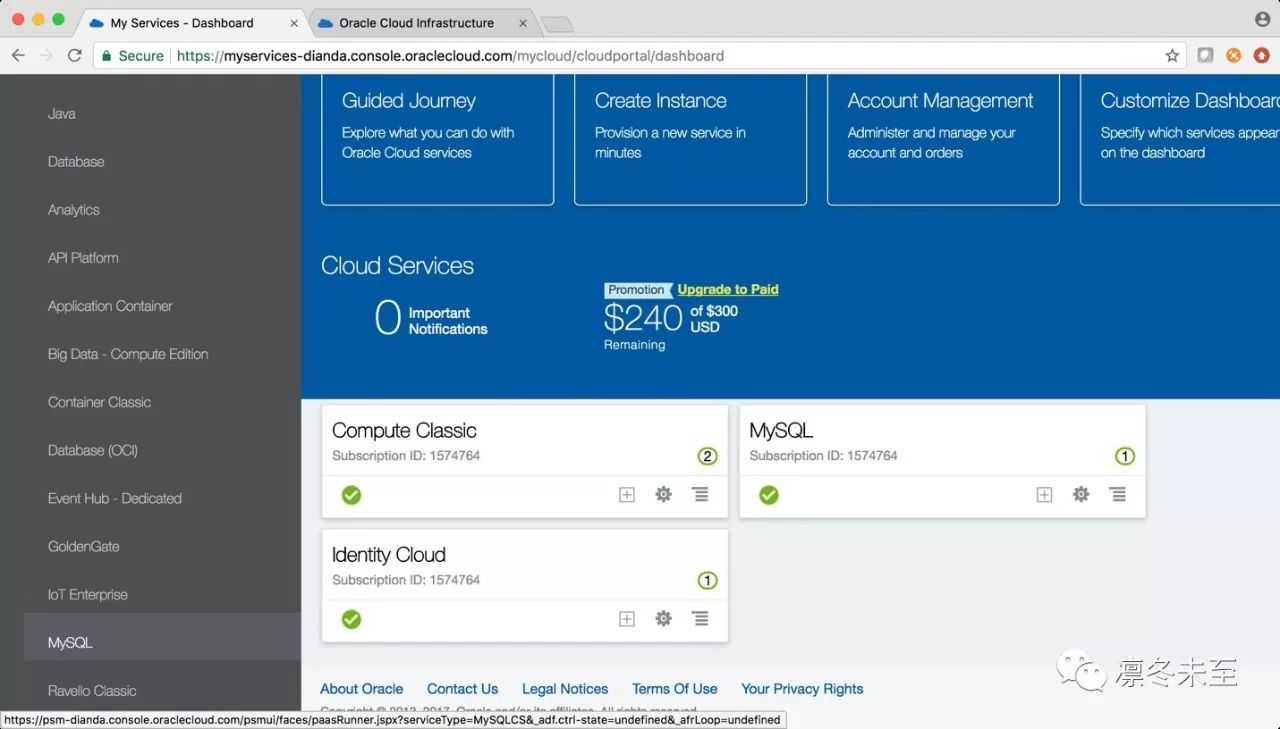
Task: Open the gear settings icon on Identity Cloud
Action: [x=663, y=618]
